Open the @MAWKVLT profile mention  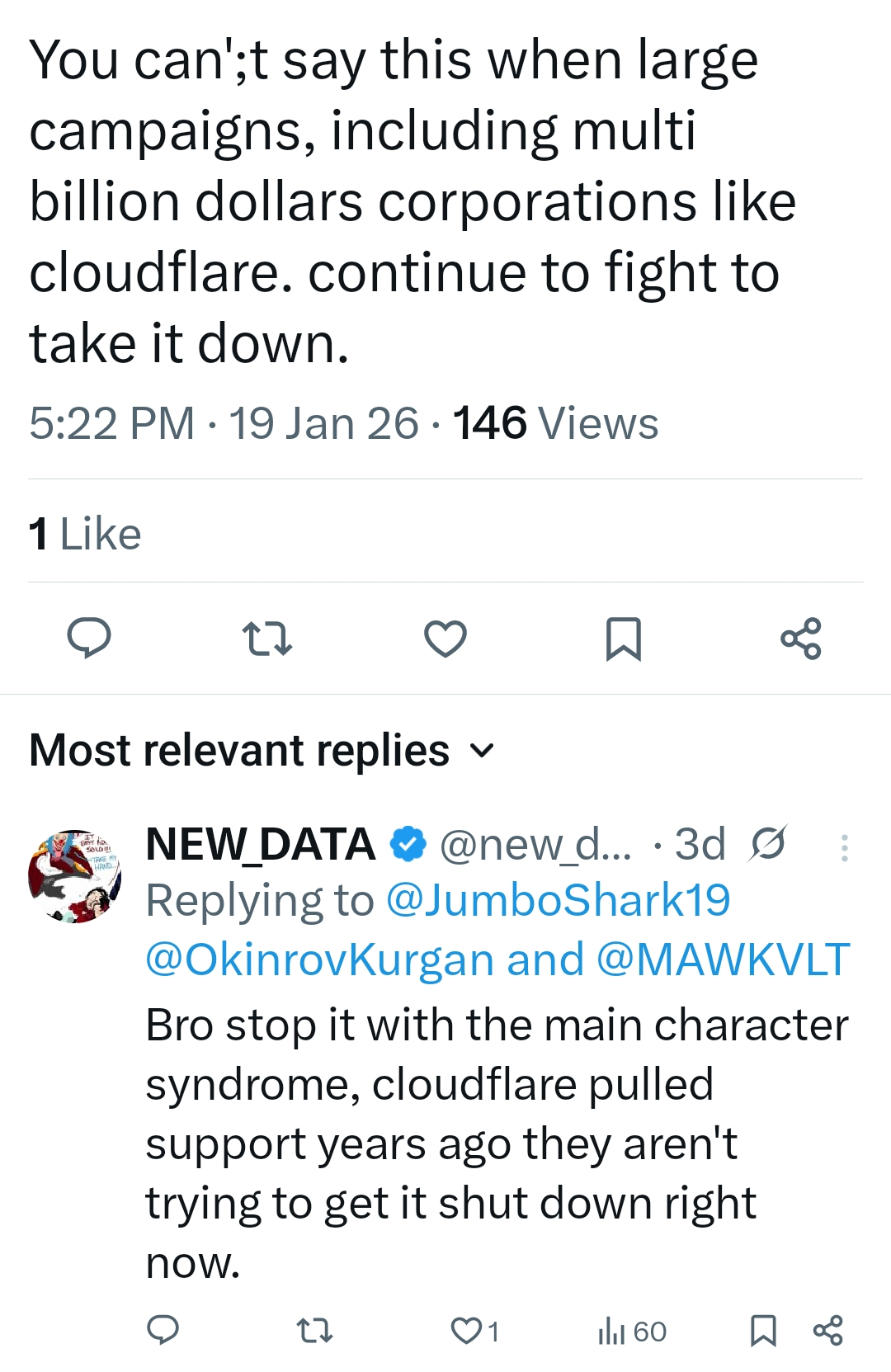[723, 959]
